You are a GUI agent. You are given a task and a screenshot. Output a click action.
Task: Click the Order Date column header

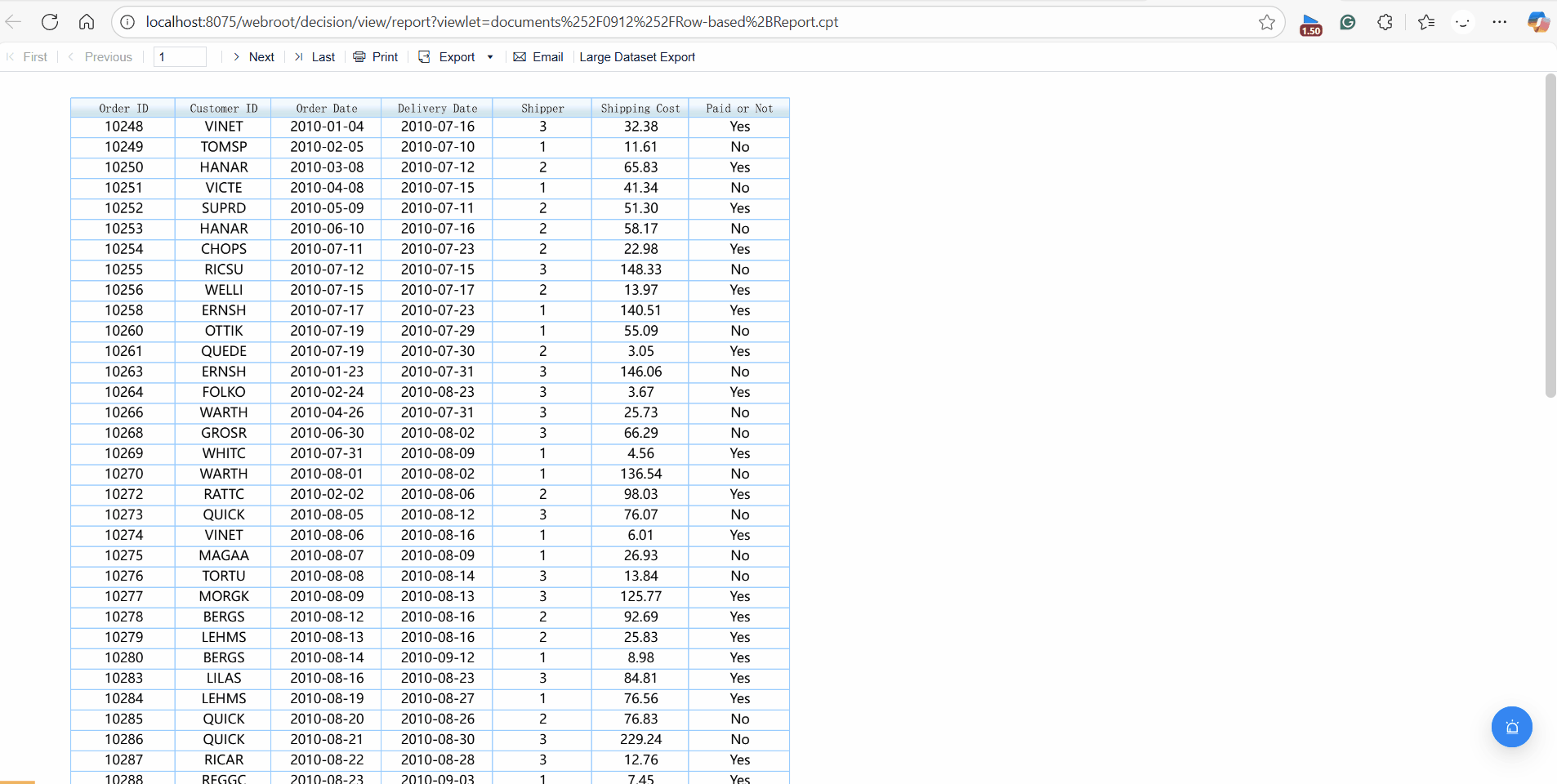[327, 108]
